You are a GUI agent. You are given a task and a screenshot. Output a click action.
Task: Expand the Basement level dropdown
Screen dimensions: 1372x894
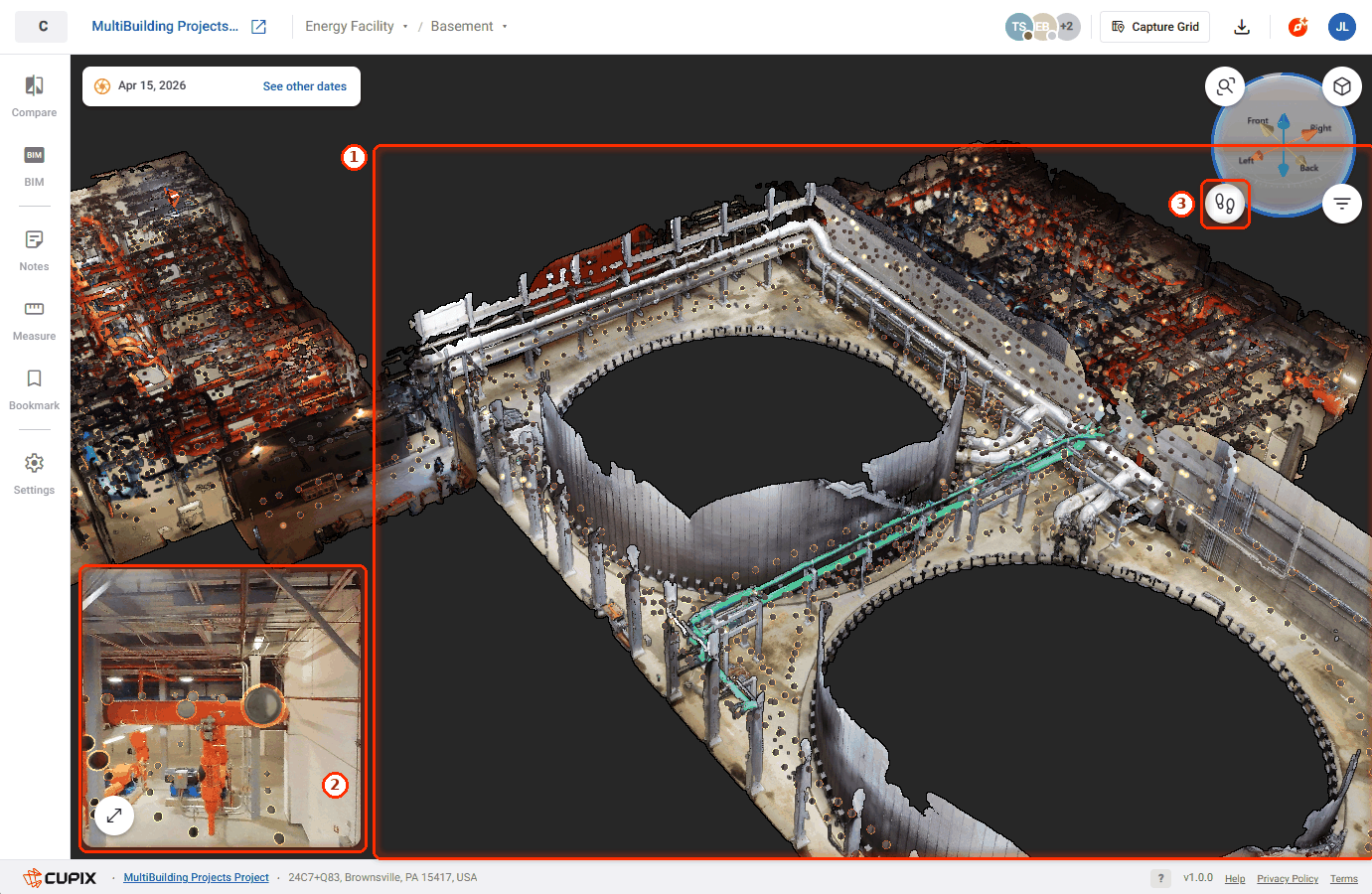click(x=469, y=27)
